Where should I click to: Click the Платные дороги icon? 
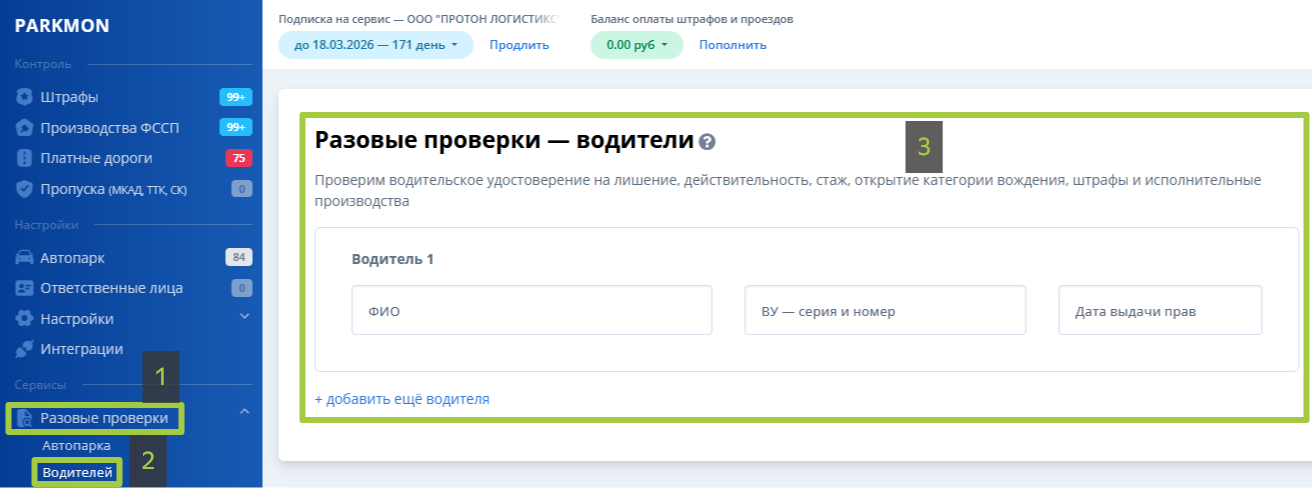point(25,158)
